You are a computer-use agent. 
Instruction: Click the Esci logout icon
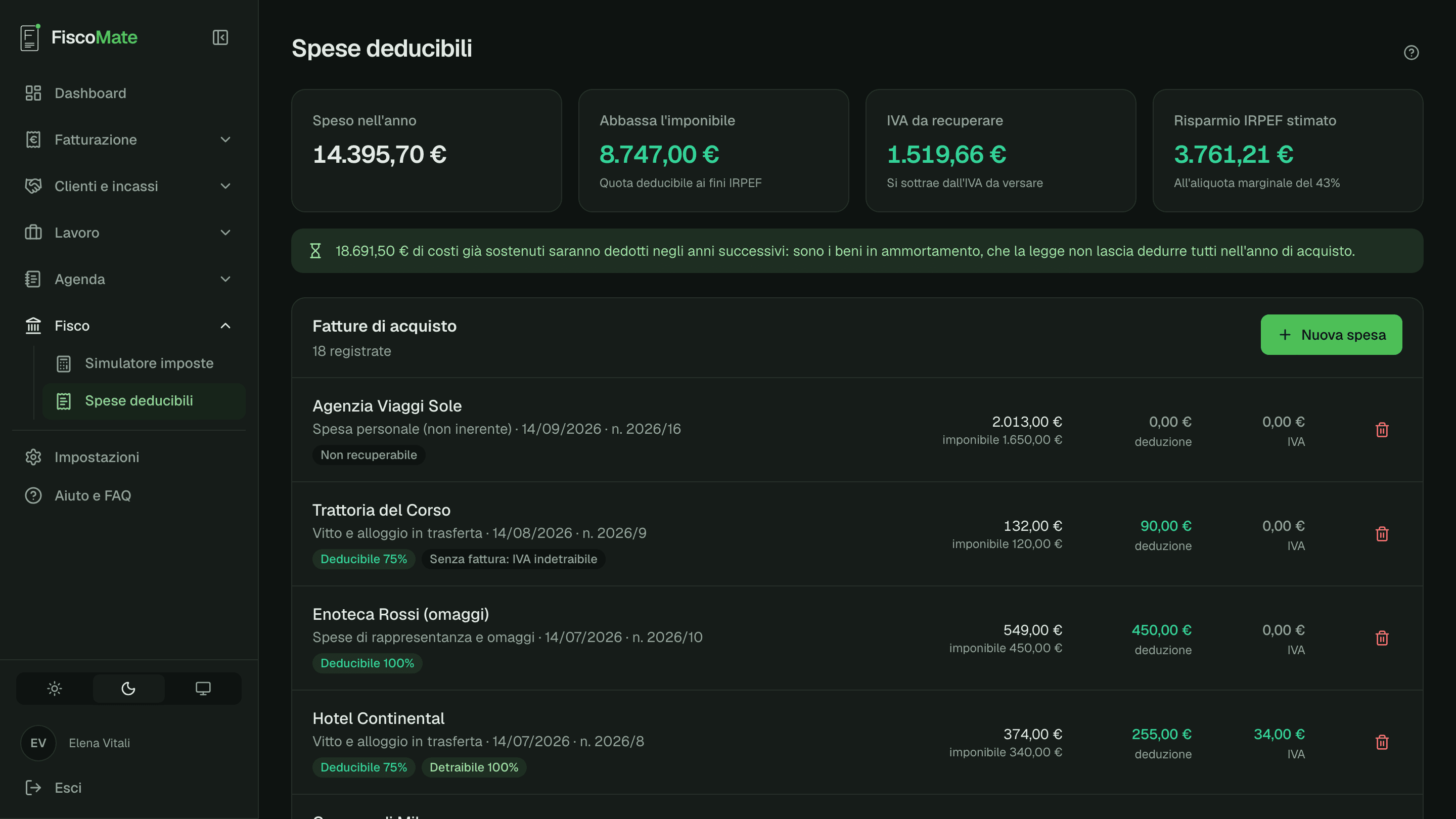[33, 787]
